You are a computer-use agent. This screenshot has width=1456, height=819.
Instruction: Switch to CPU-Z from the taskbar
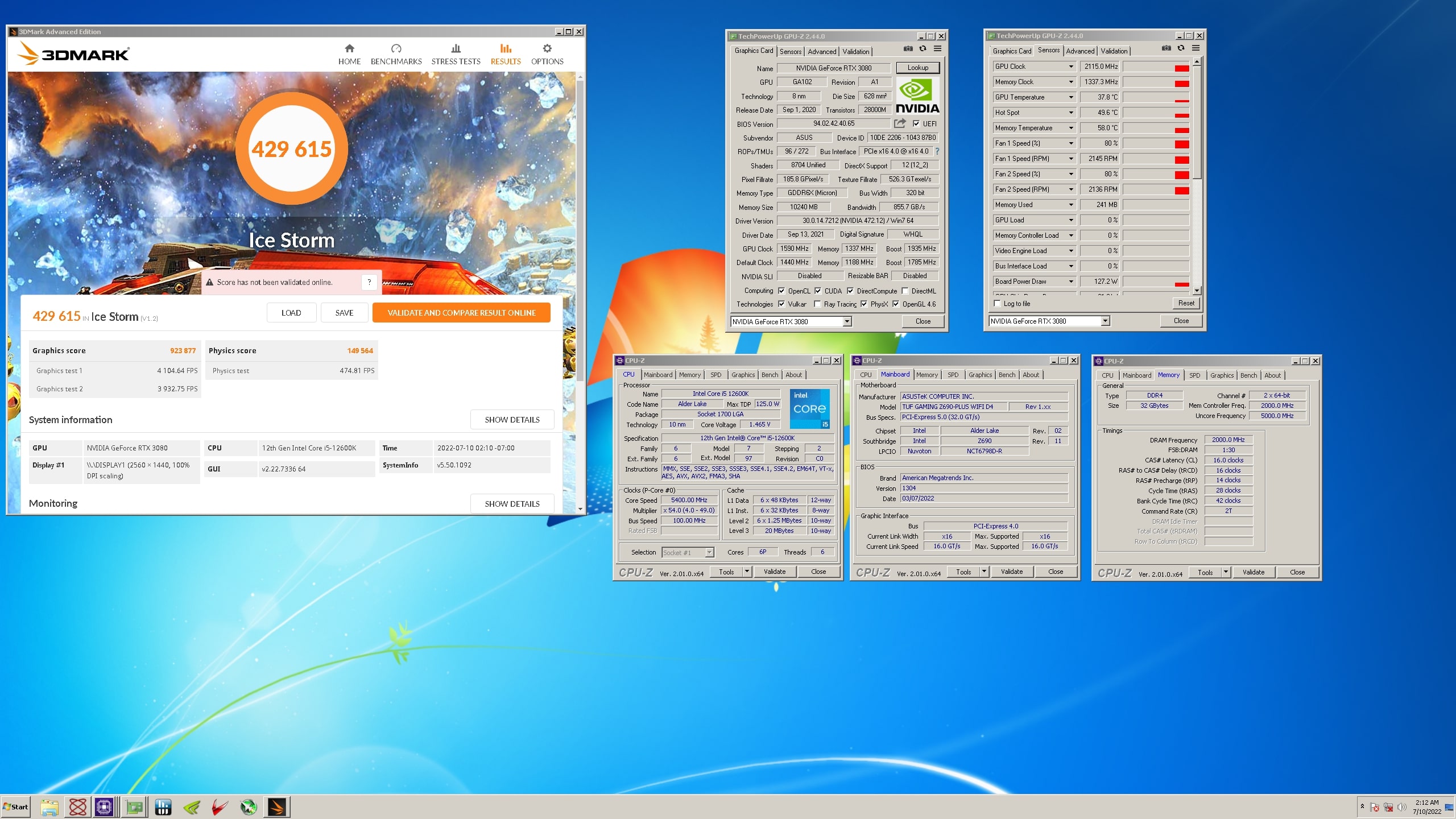pyautogui.click(x=104, y=807)
